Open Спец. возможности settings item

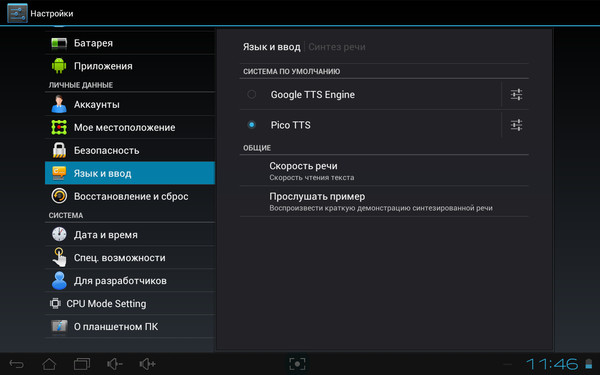tap(130, 257)
